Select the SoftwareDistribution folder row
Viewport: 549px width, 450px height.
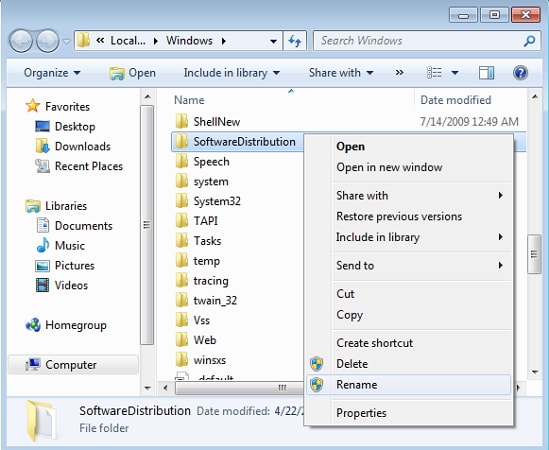[x=237, y=141]
